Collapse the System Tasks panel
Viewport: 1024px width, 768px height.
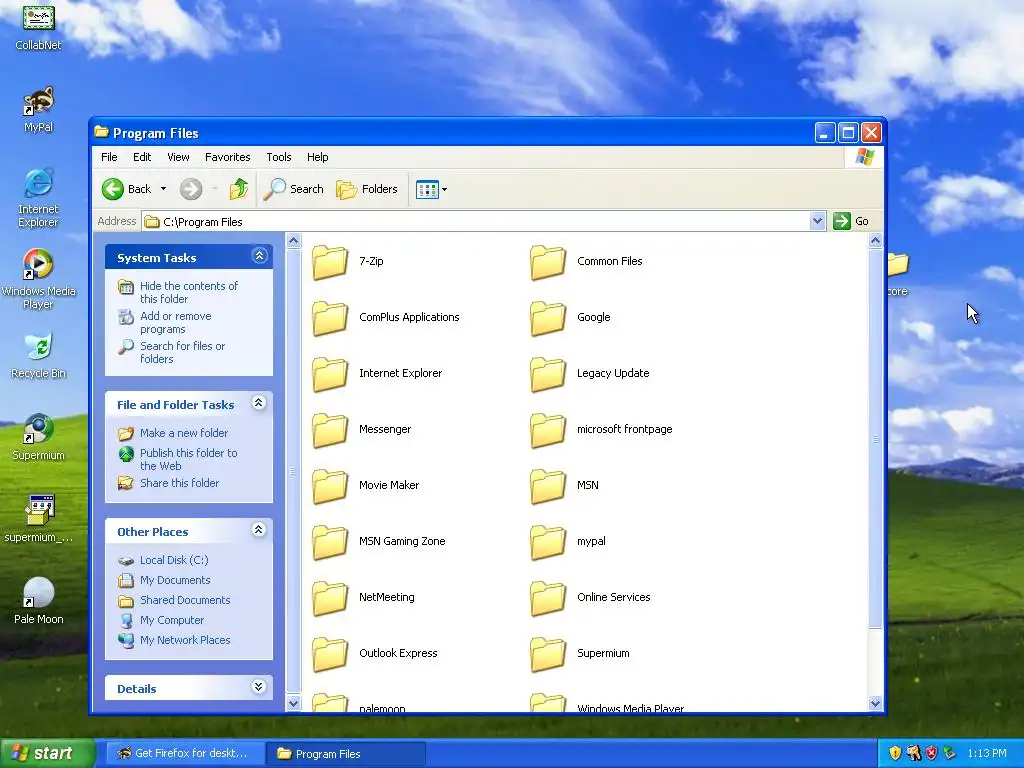259,256
